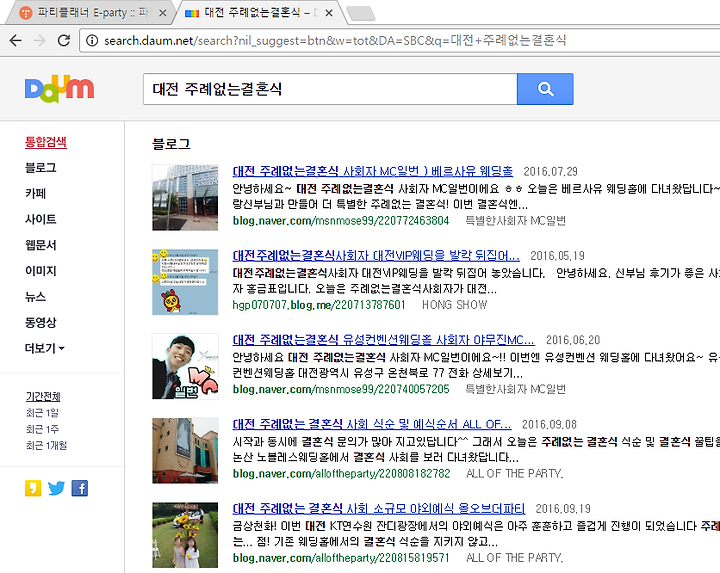
Task: Open URL blog.naver.com/alloftheparty/220815819571
Action: 341,558
